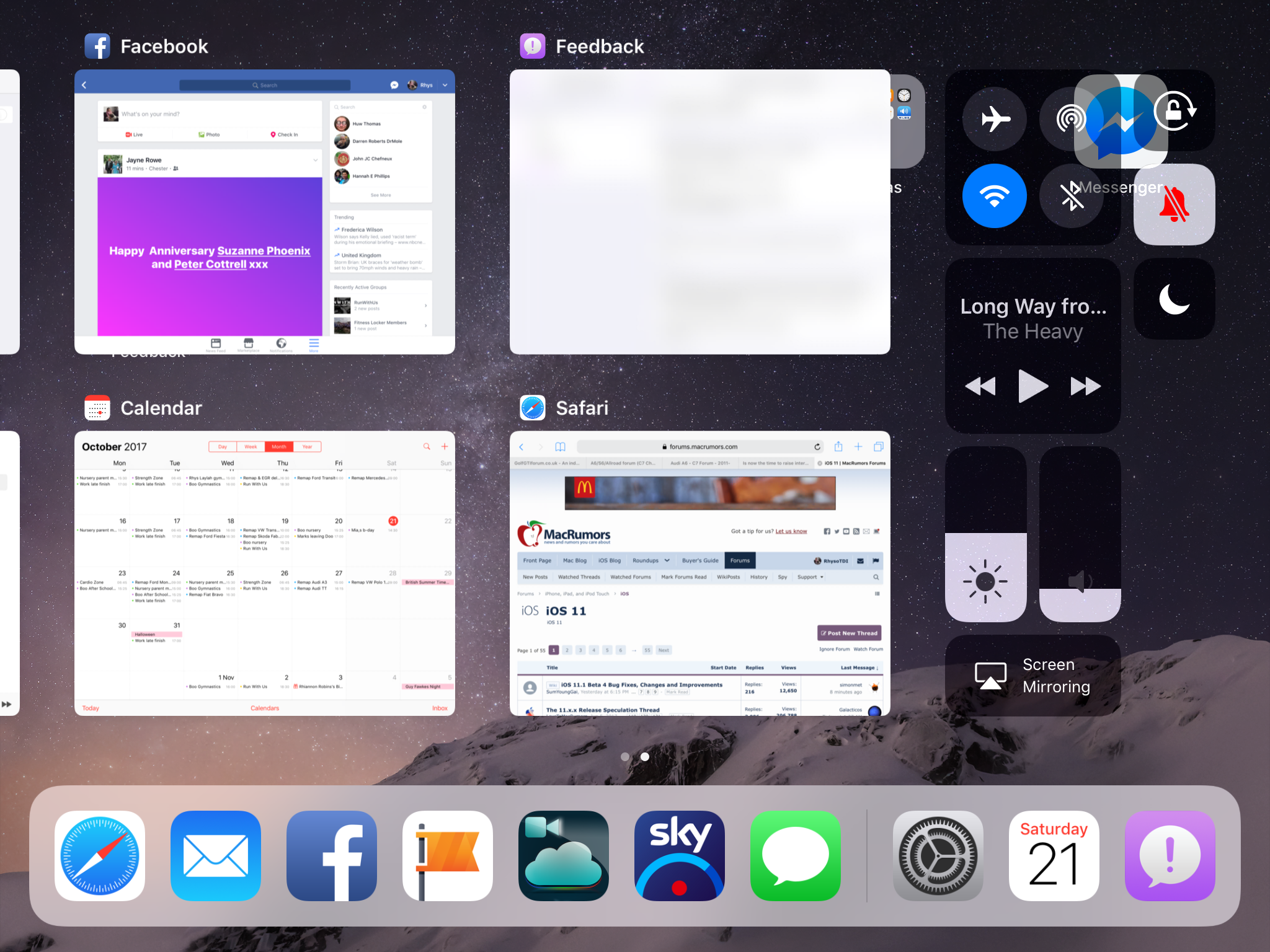Open Roundups dropdown on MacRumors
The height and width of the screenshot is (952, 1270).
pos(651,560)
